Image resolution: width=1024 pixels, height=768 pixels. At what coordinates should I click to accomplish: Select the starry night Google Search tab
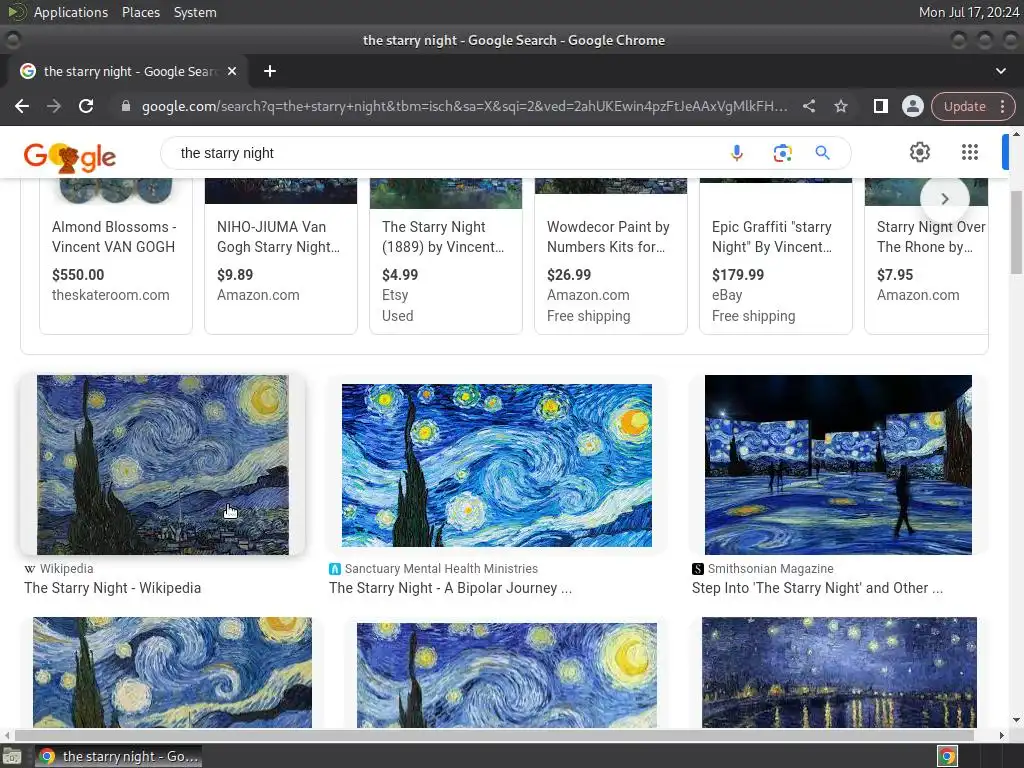[127, 71]
